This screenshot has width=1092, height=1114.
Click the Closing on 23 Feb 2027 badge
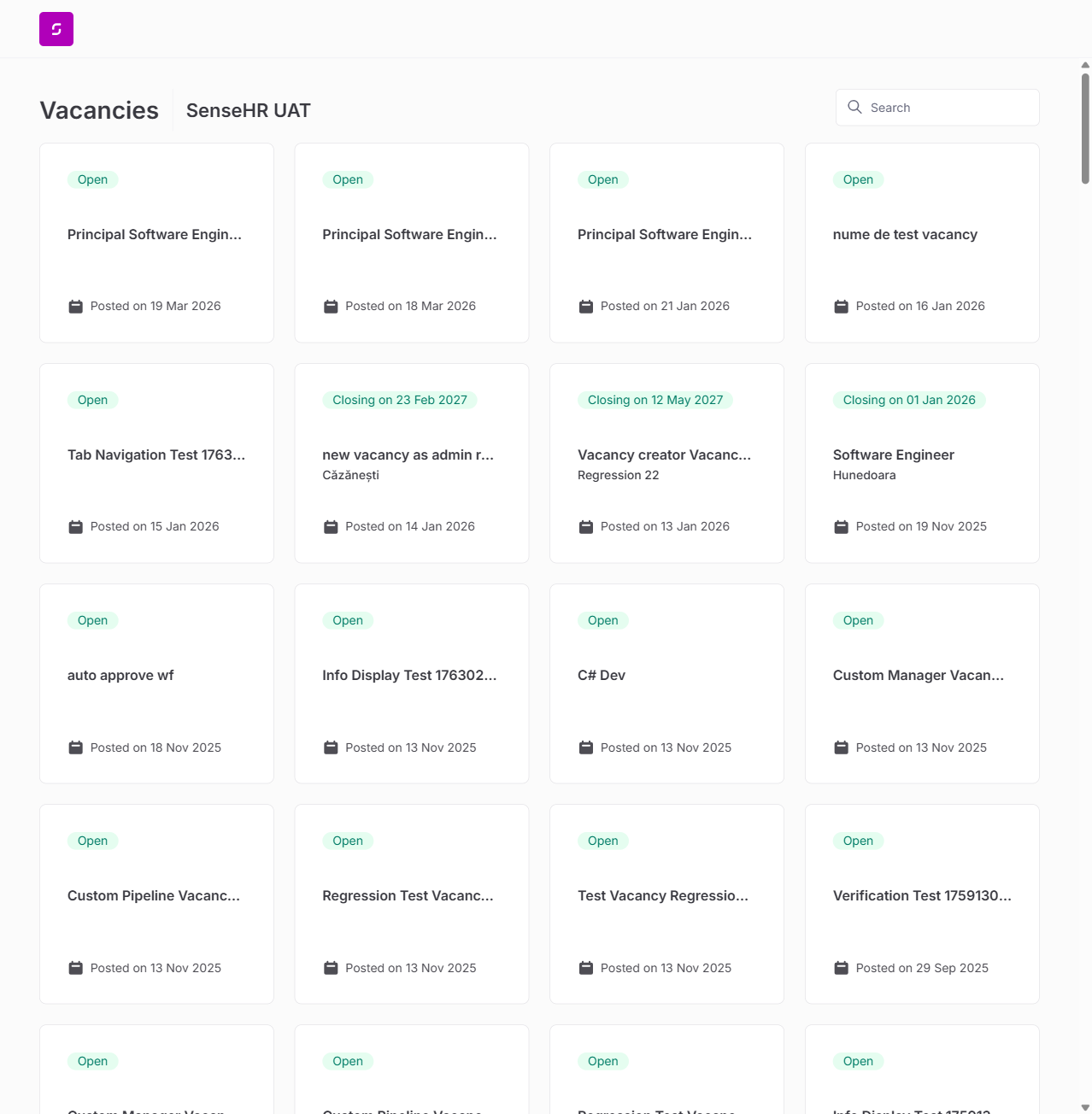tap(400, 400)
